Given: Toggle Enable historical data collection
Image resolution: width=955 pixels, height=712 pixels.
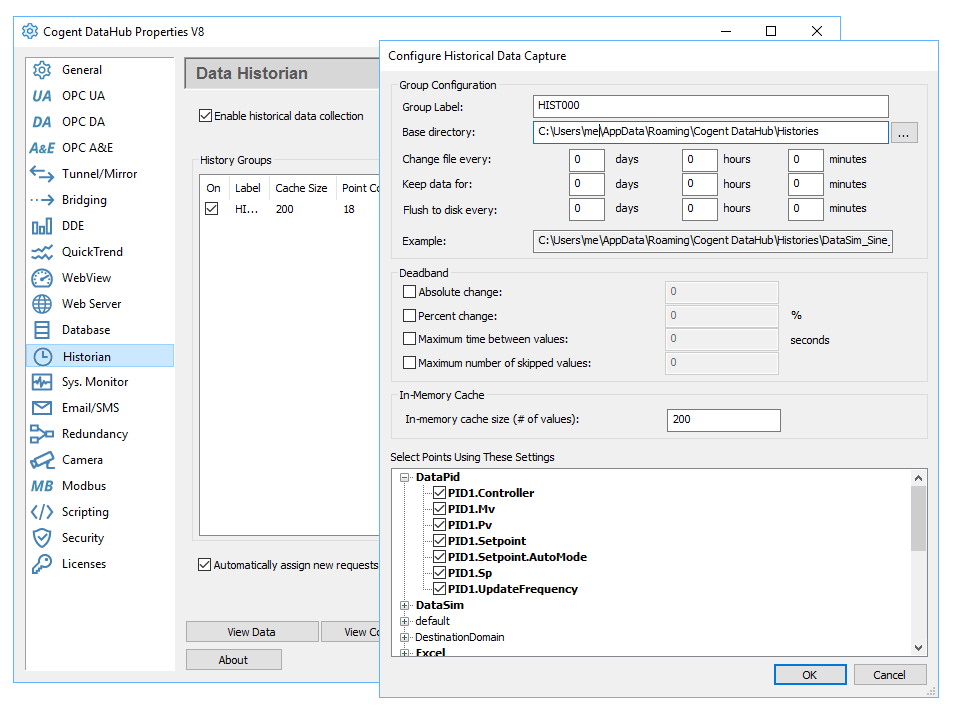Looking at the screenshot, I should coord(205,116).
